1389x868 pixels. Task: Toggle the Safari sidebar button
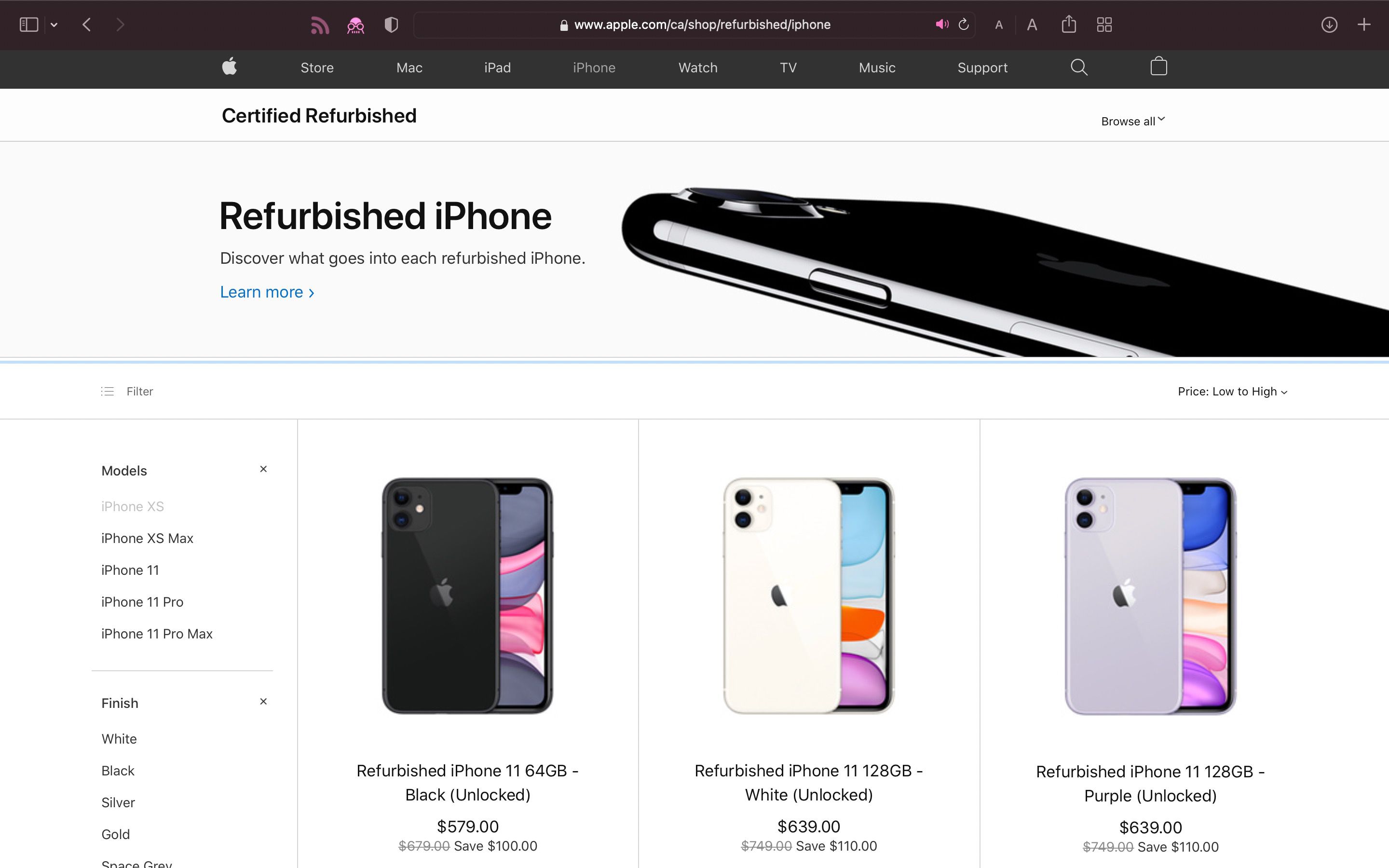(x=29, y=25)
